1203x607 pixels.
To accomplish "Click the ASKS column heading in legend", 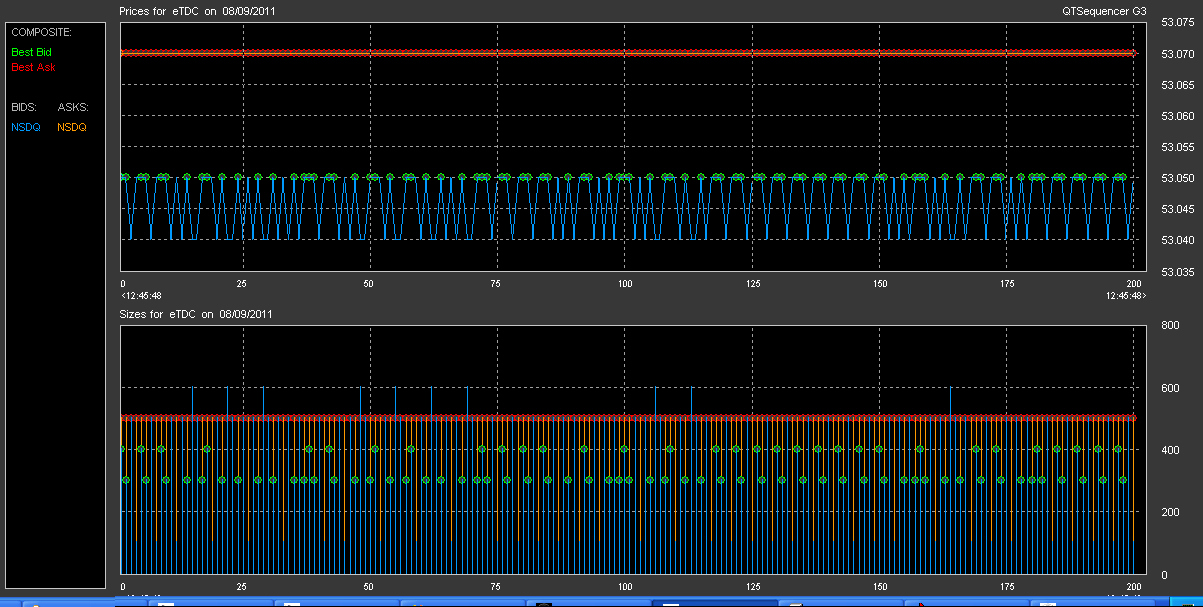I will (x=73, y=106).
